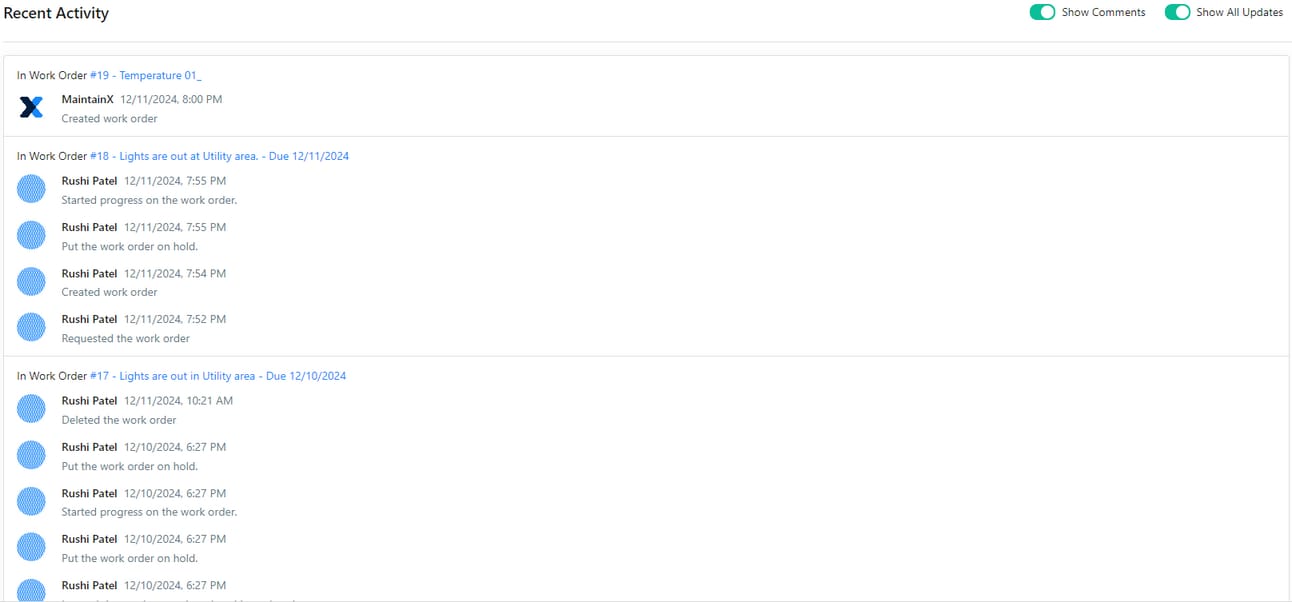The image size is (1292, 602).
Task: Open work order #17 Lights out in Utility area
Action: [x=218, y=376]
